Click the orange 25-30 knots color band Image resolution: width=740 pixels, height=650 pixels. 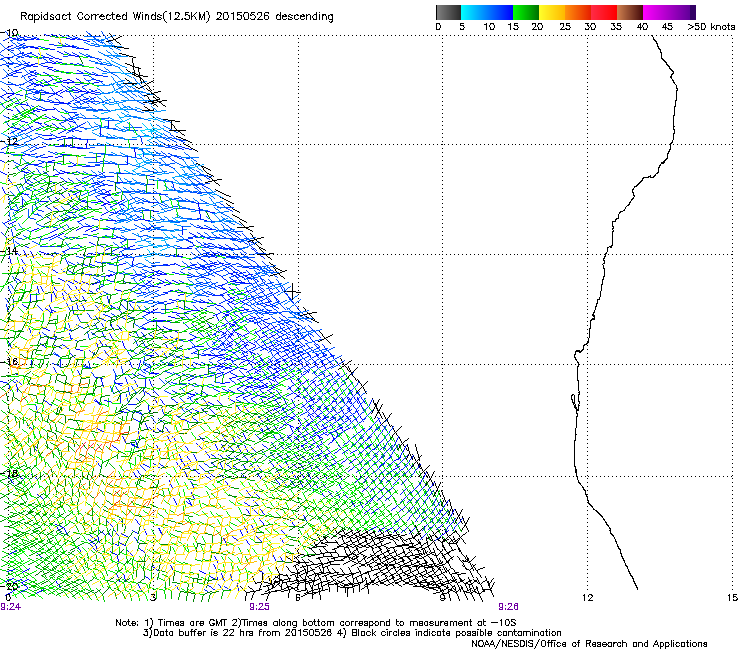click(578, 12)
